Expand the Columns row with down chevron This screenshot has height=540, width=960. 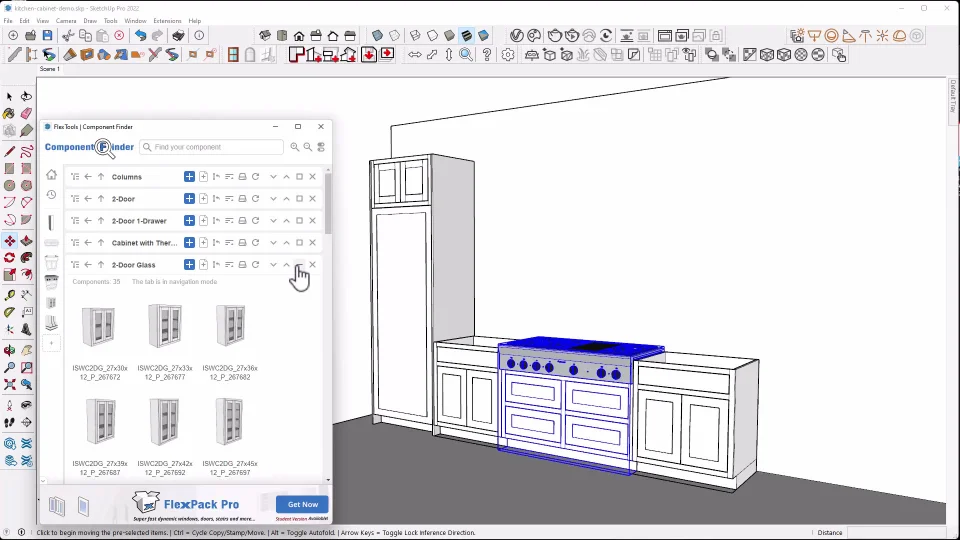(x=273, y=177)
